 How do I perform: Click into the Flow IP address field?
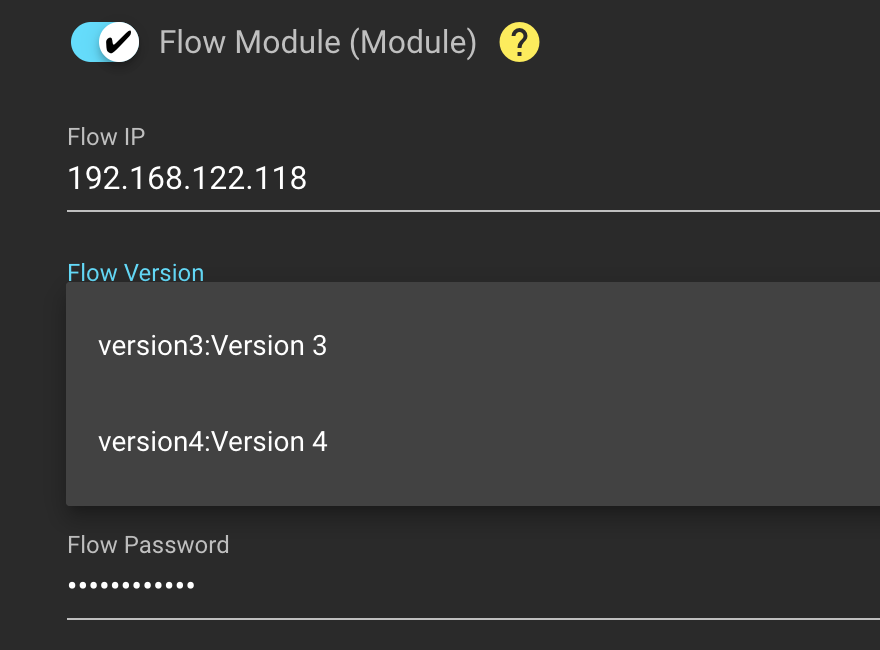coord(400,180)
